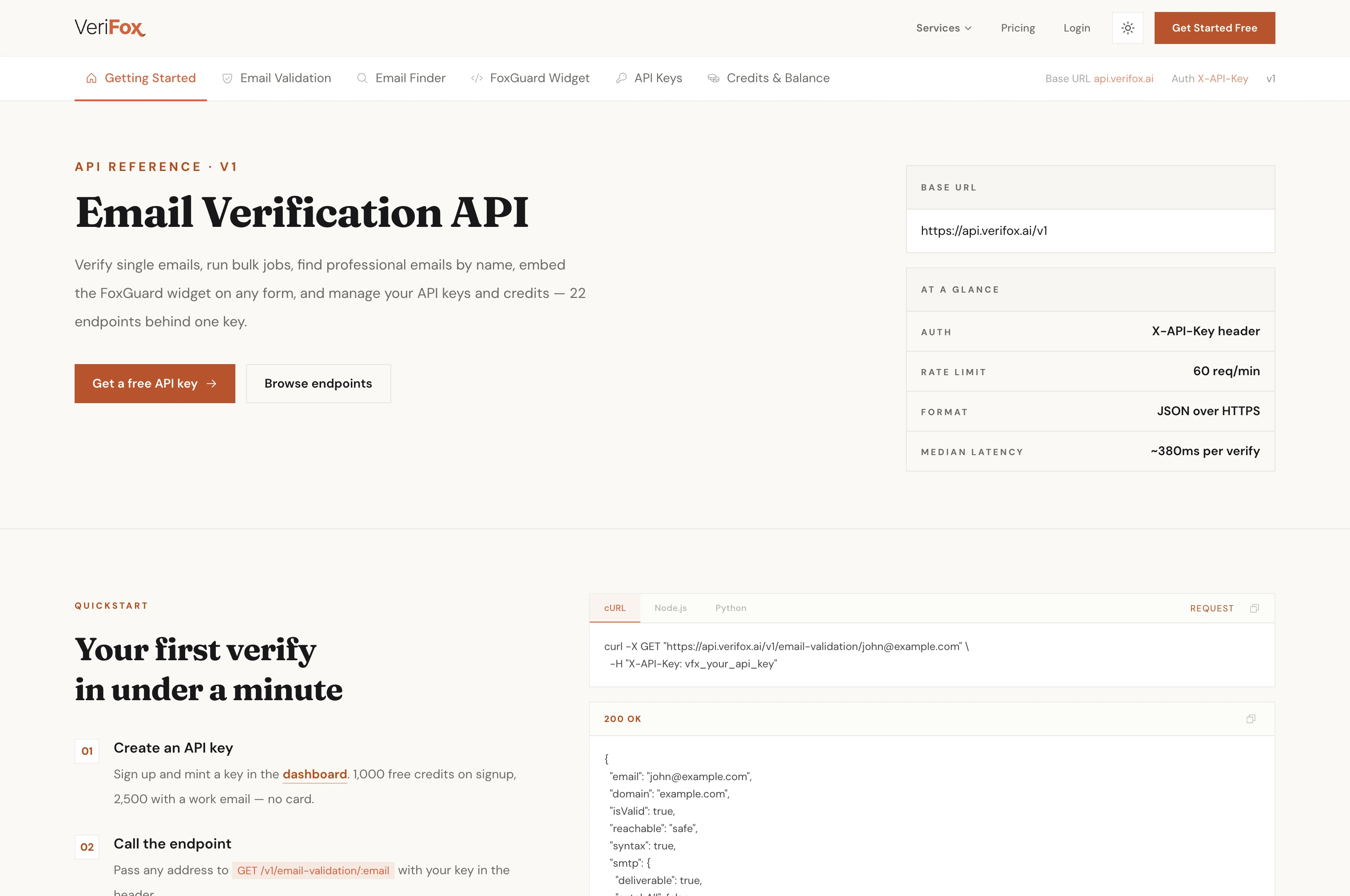
Task: Click the Browse endpoints button
Action: tap(318, 384)
